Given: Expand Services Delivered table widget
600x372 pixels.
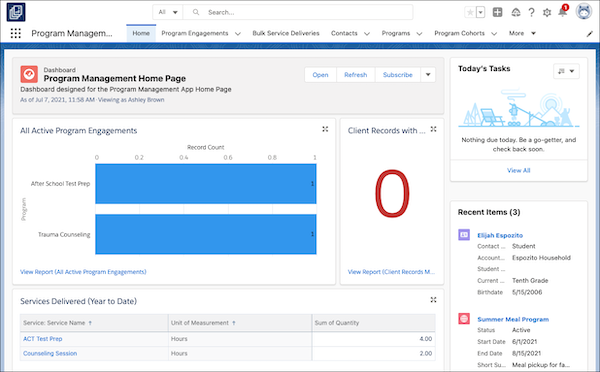Looking at the screenshot, I should [x=433, y=300].
